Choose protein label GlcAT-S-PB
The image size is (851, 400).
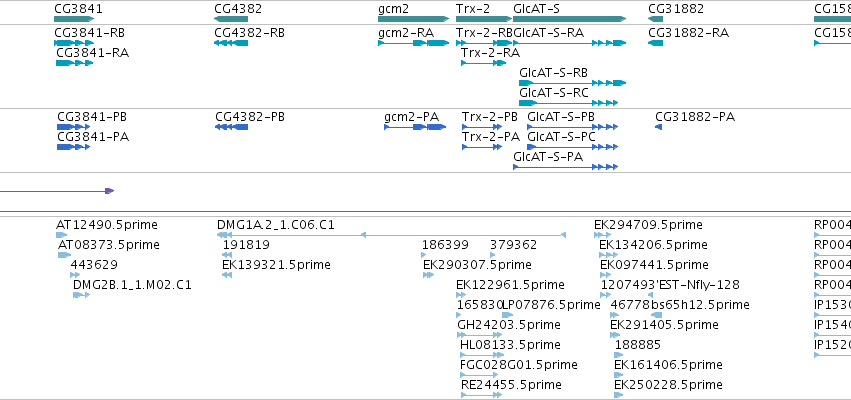point(561,117)
